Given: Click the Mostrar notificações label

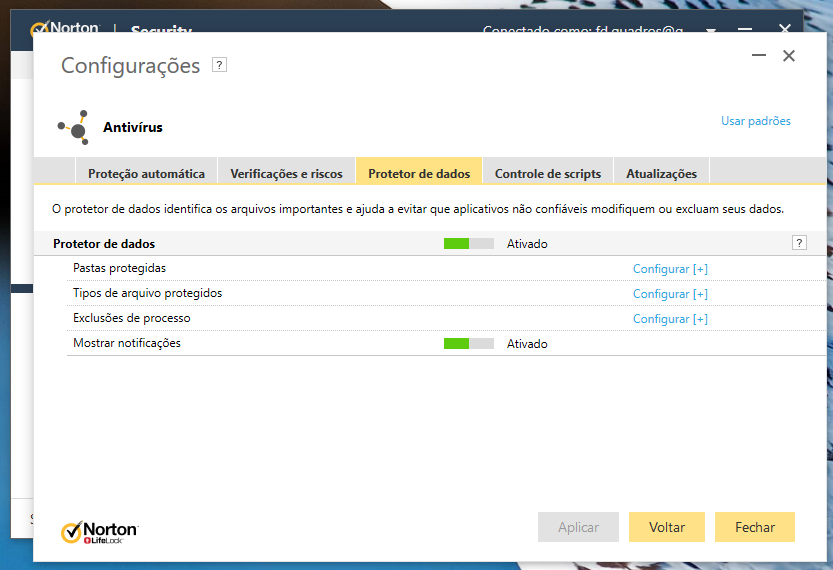Looking at the screenshot, I should point(127,343).
